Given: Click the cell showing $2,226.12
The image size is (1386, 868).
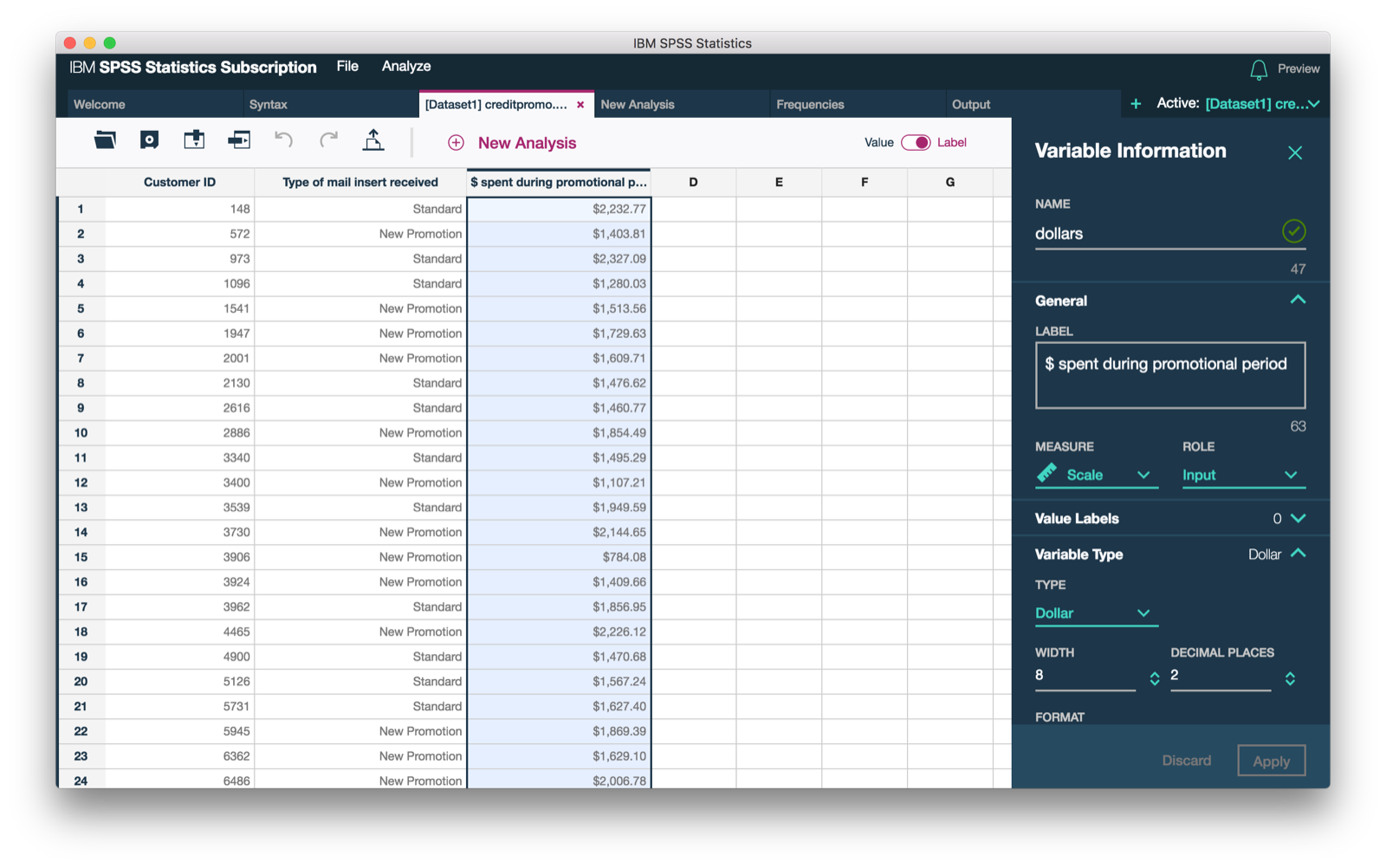Looking at the screenshot, I should (559, 632).
